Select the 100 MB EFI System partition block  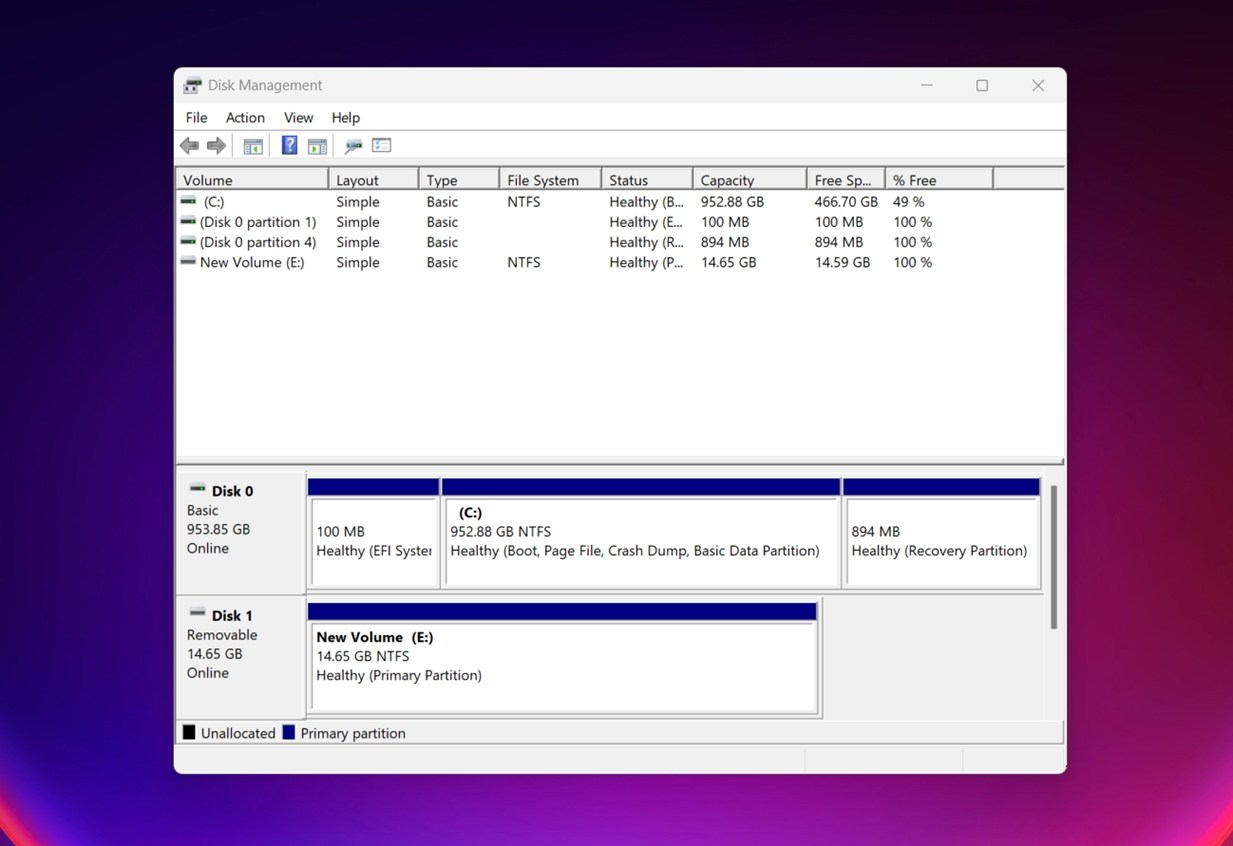coord(373,541)
